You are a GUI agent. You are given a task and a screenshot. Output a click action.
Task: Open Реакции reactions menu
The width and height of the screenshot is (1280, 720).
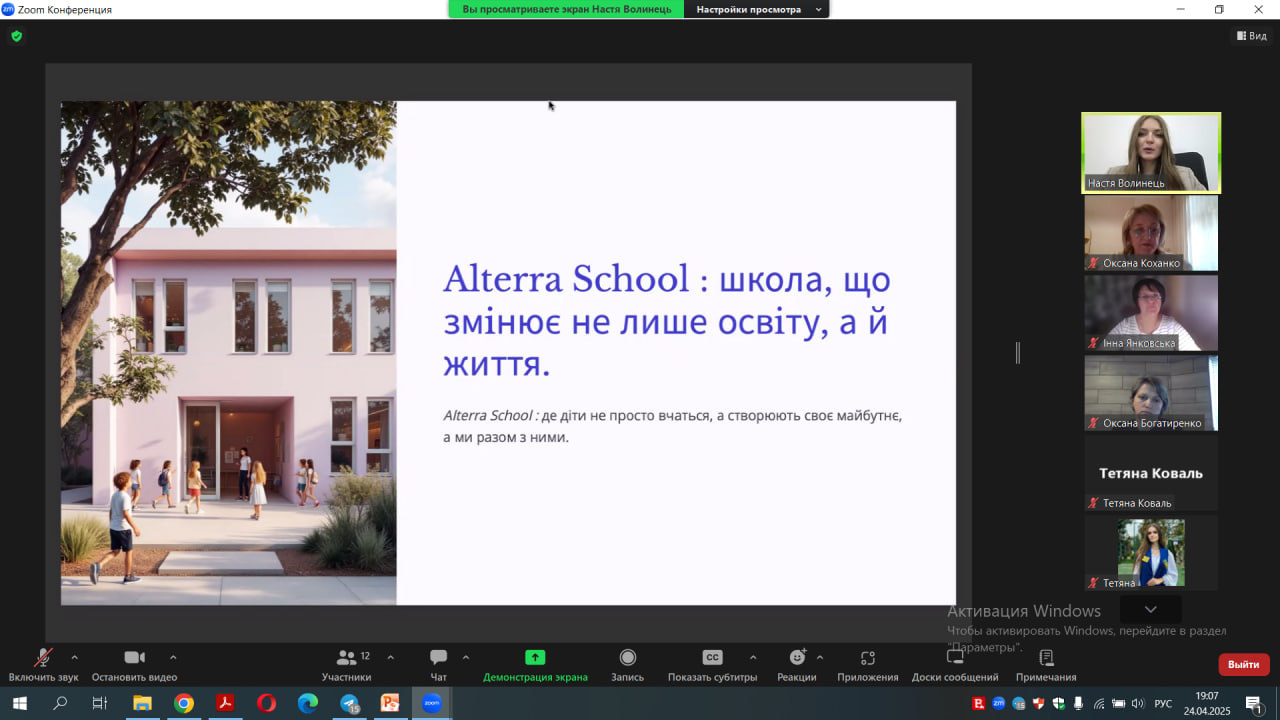pyautogui.click(x=797, y=665)
